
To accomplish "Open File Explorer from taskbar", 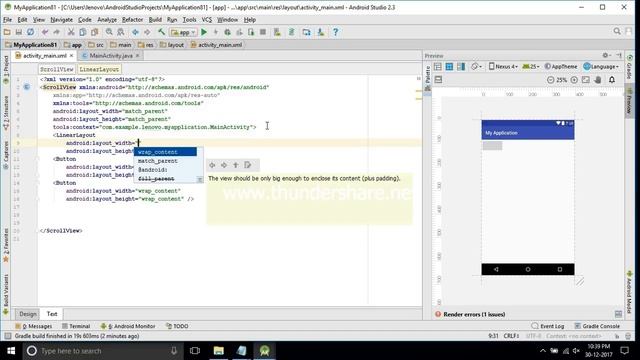I will pyautogui.click(x=219, y=351).
